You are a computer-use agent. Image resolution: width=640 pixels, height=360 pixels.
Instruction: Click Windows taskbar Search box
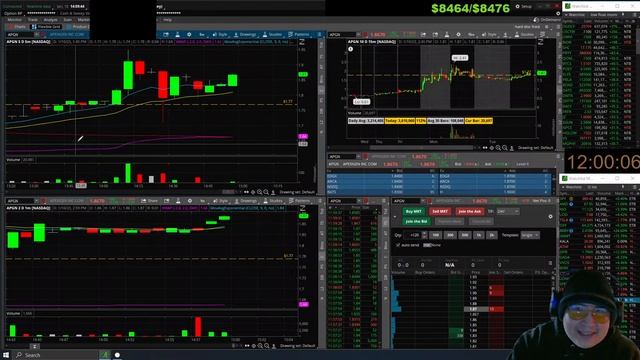tap(55, 355)
